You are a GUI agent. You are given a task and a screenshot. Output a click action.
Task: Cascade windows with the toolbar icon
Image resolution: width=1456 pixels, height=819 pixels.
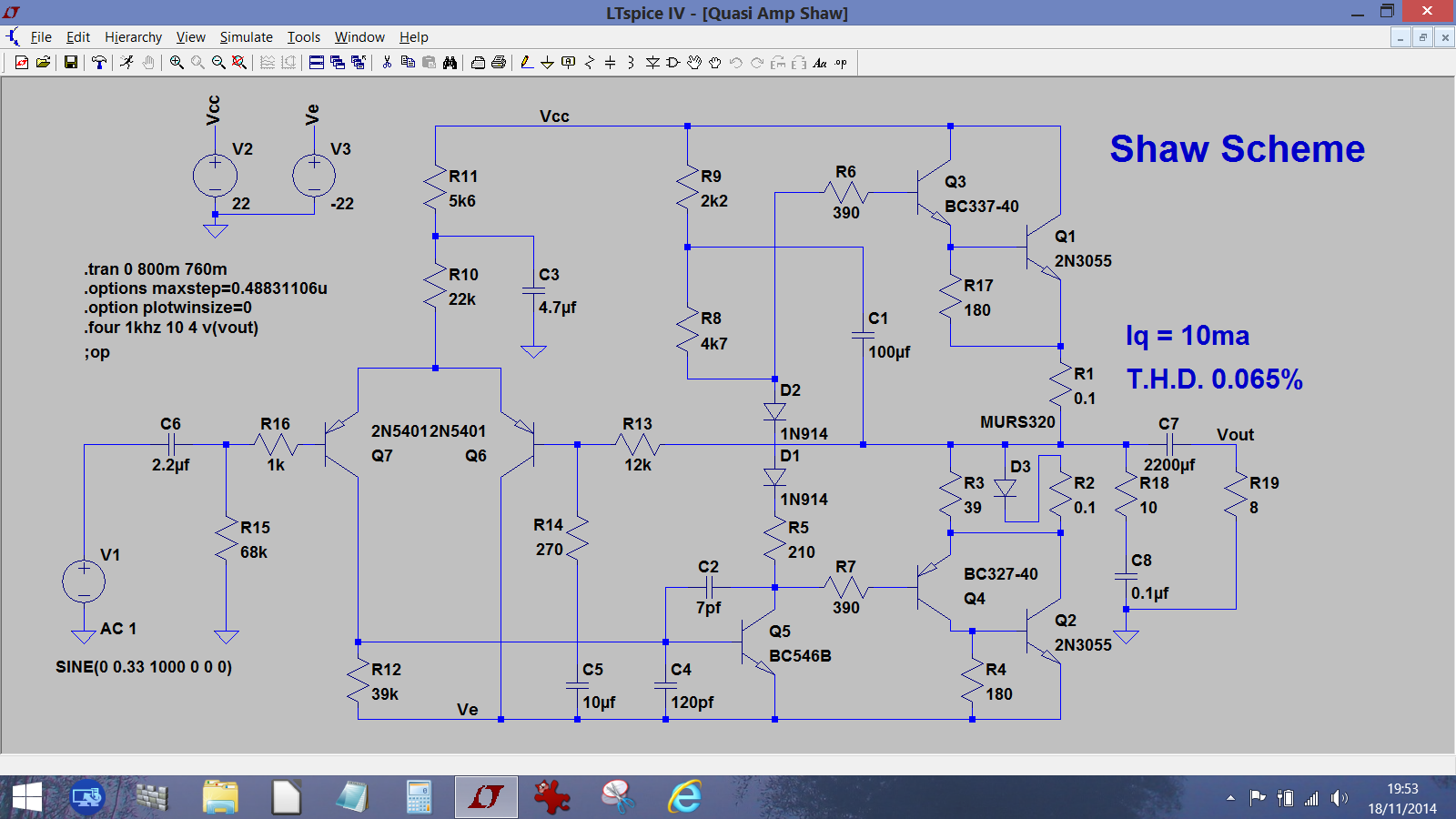338,63
